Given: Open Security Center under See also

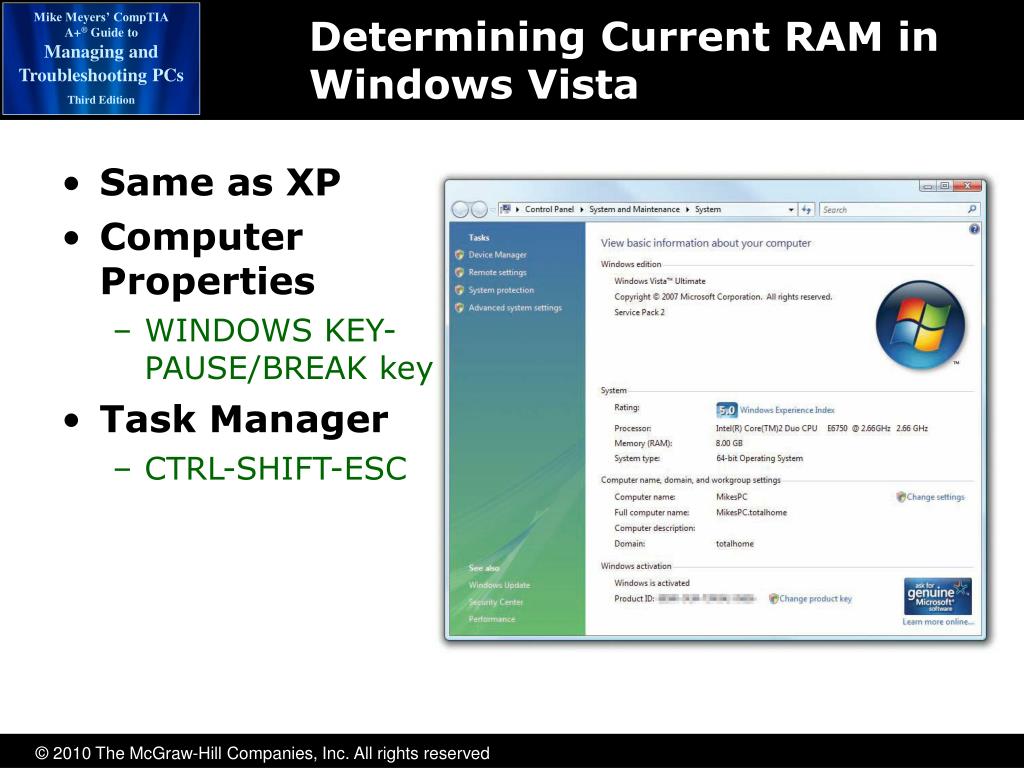Looking at the screenshot, I should tap(496, 602).
